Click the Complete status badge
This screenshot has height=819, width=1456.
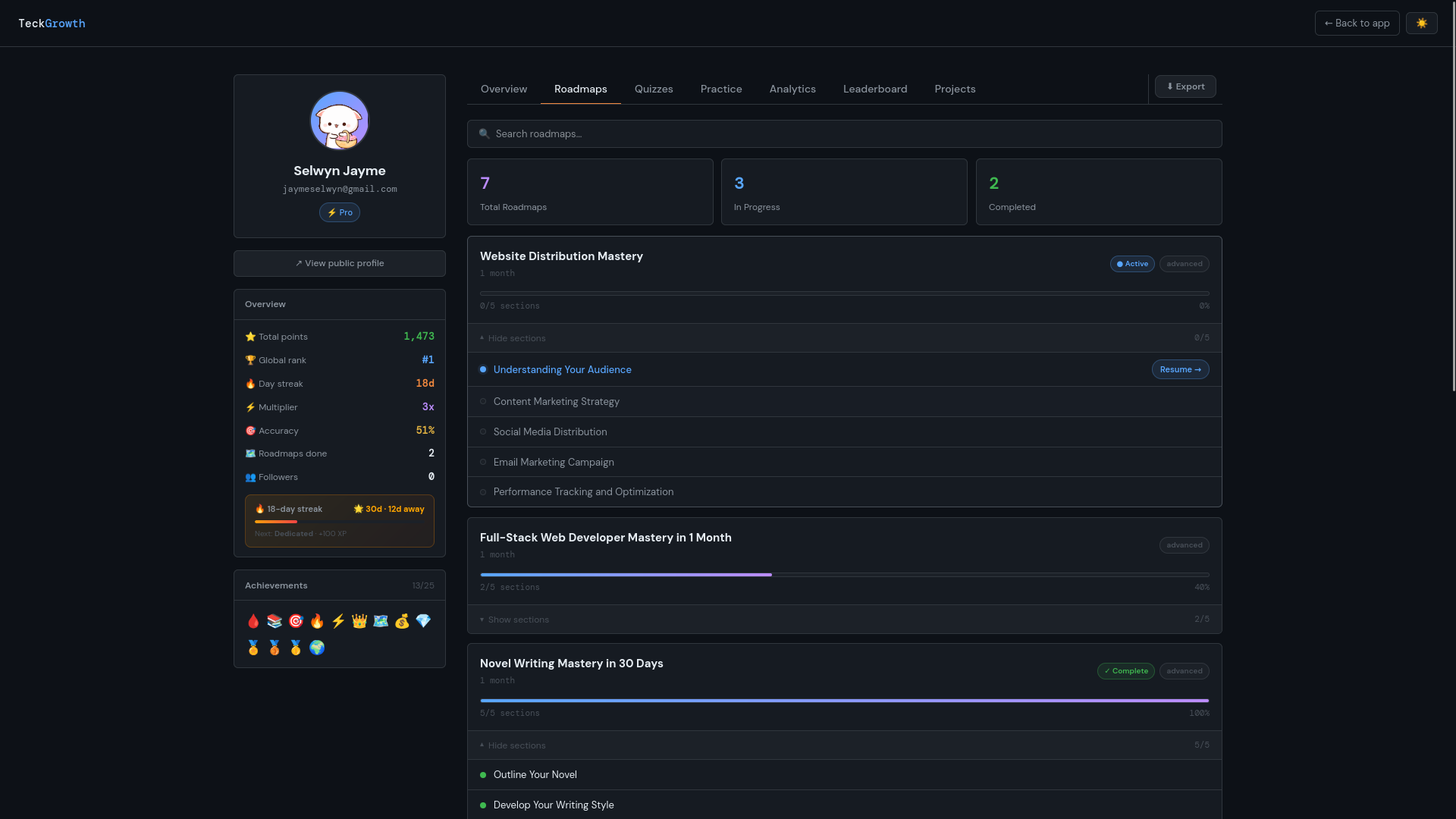[x=1125, y=671]
